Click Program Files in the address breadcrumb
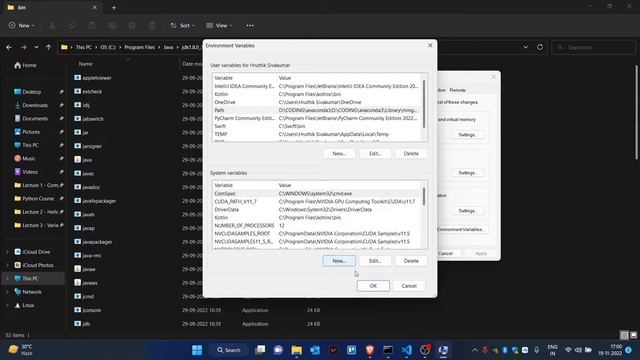Image resolution: width=640 pixels, height=360 pixels. (x=140, y=47)
